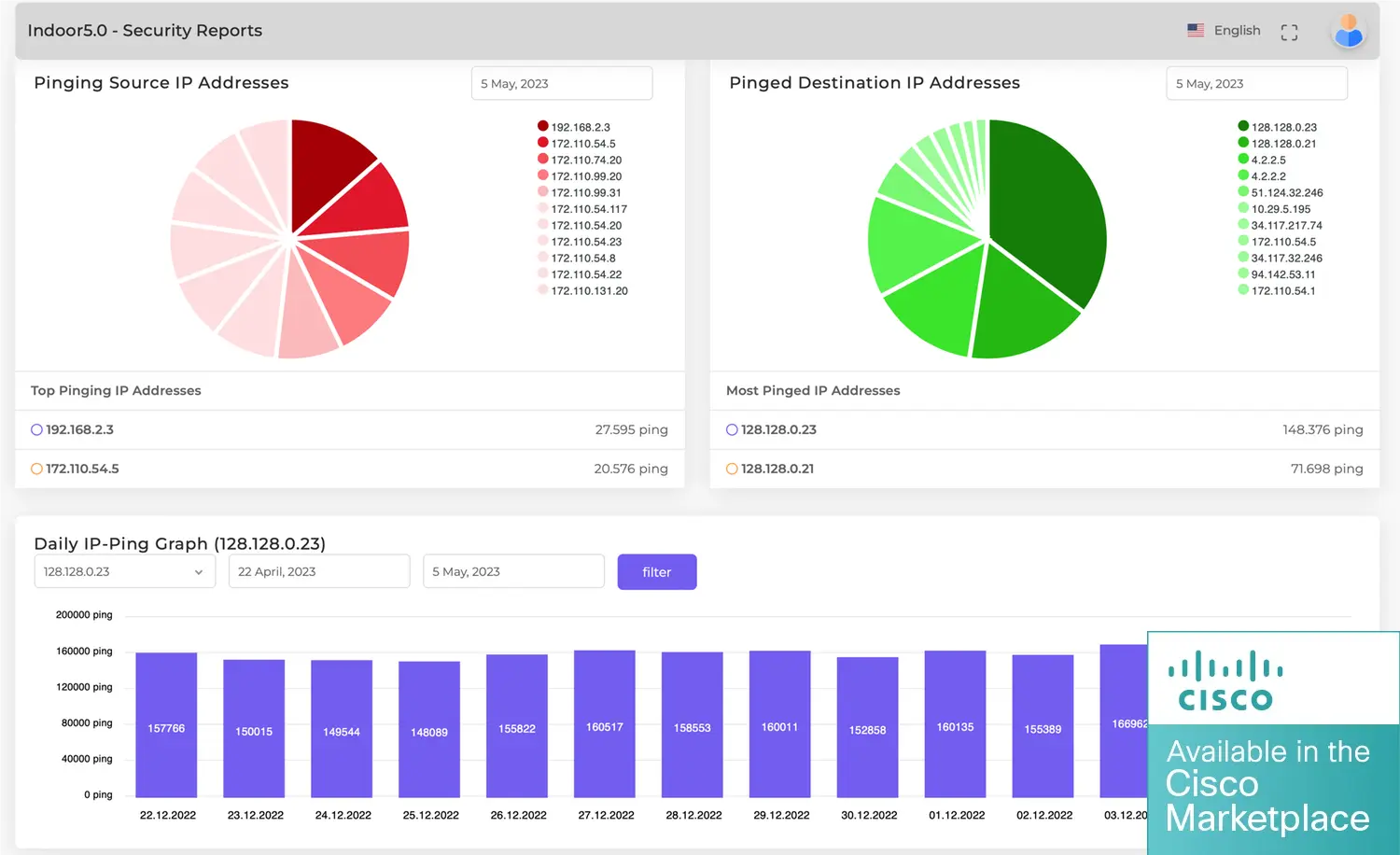
Task: Click the fullscreen expand icon
Action: click(x=1289, y=33)
